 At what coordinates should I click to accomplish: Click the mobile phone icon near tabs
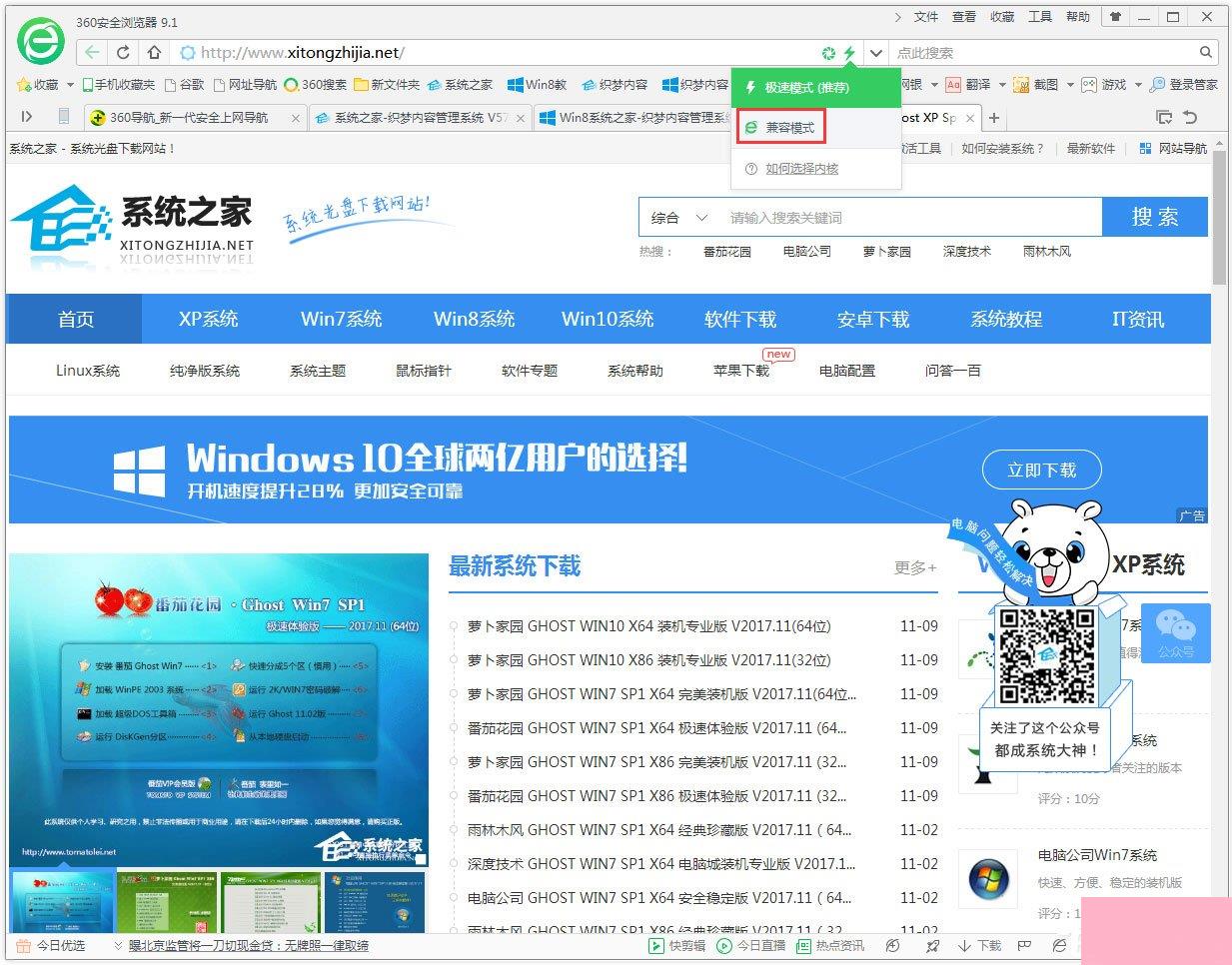pyautogui.click(x=64, y=117)
